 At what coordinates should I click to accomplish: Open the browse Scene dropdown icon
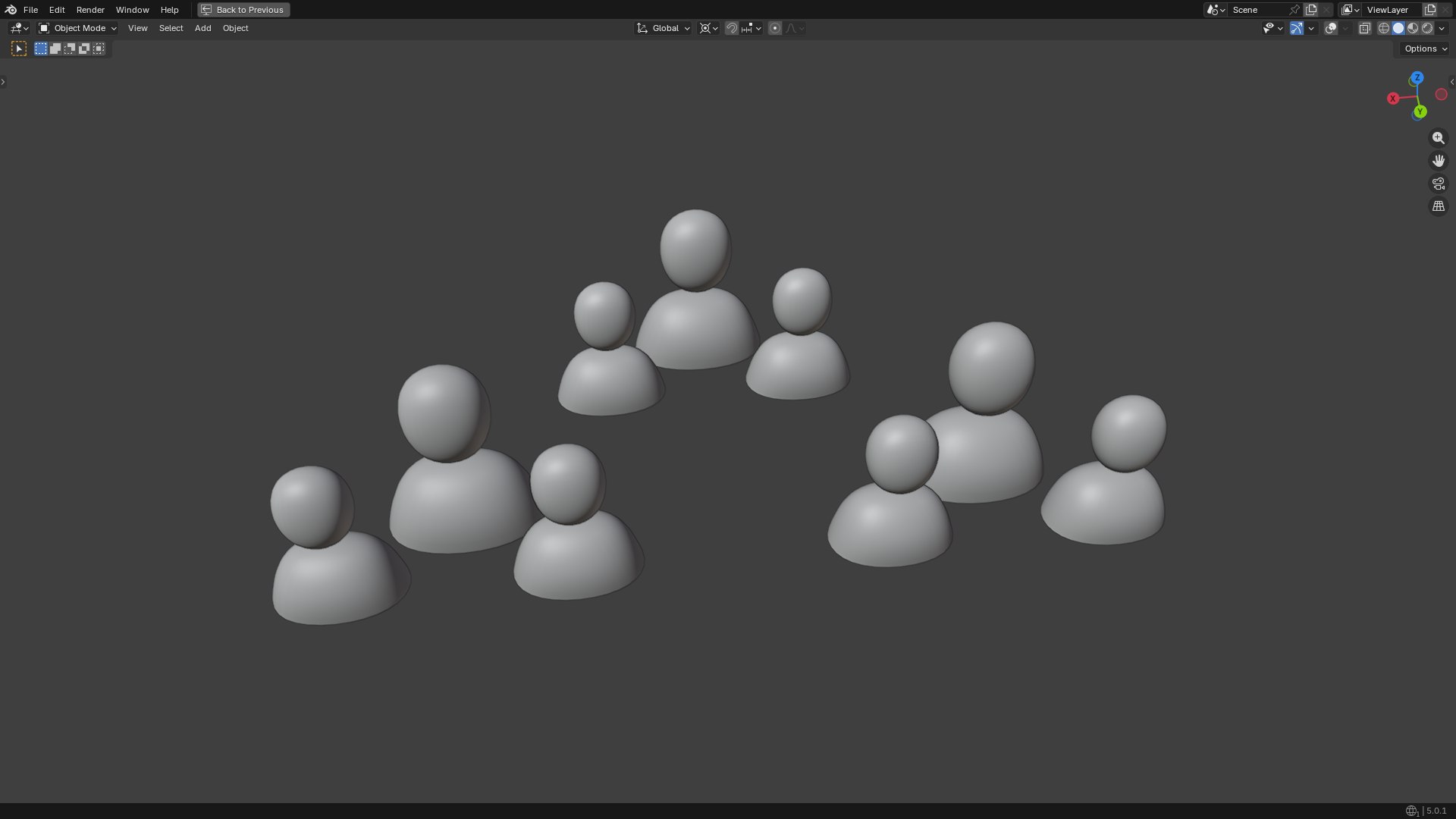point(1216,10)
